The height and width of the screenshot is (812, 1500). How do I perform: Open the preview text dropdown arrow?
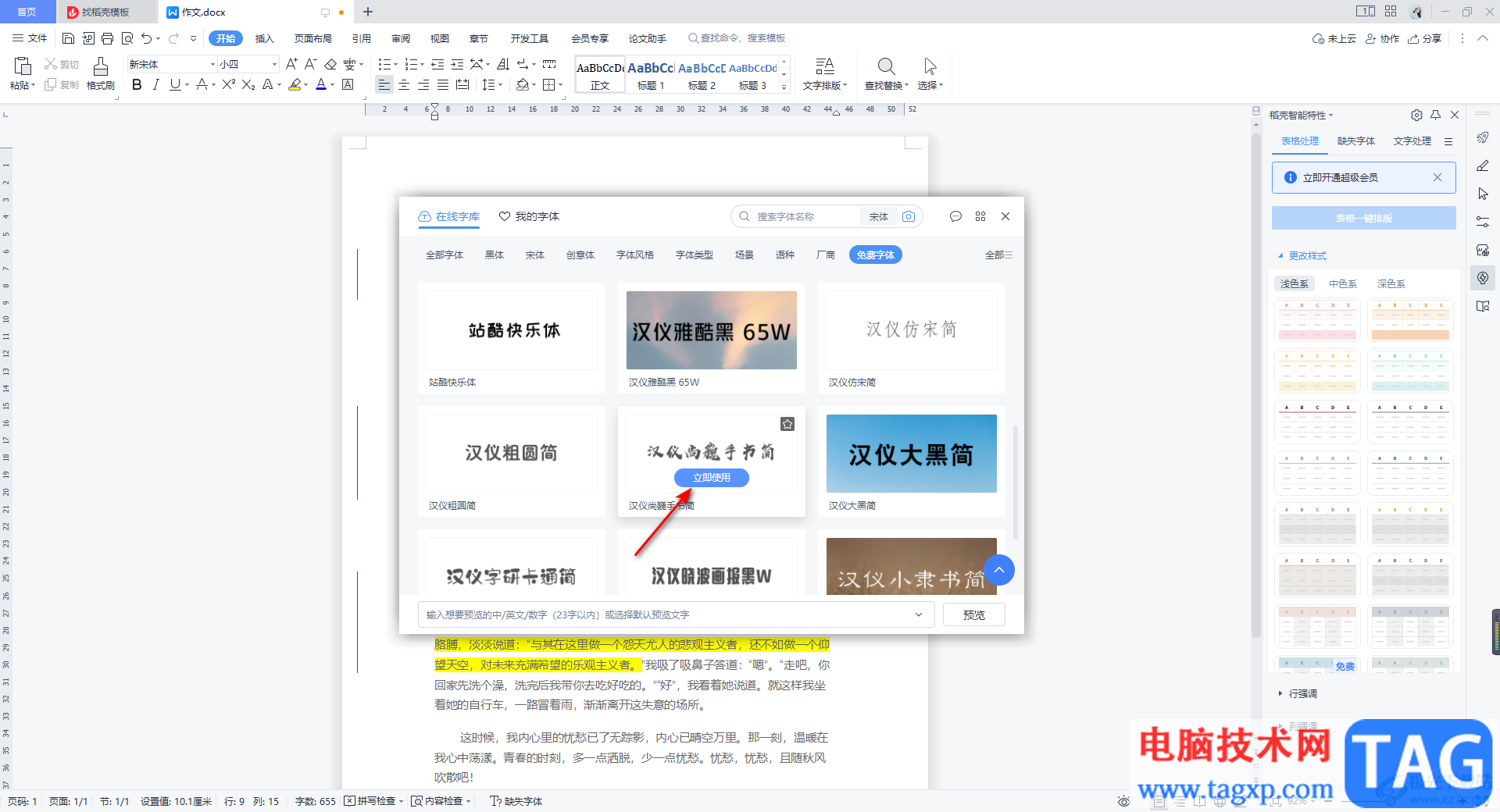[x=919, y=615]
